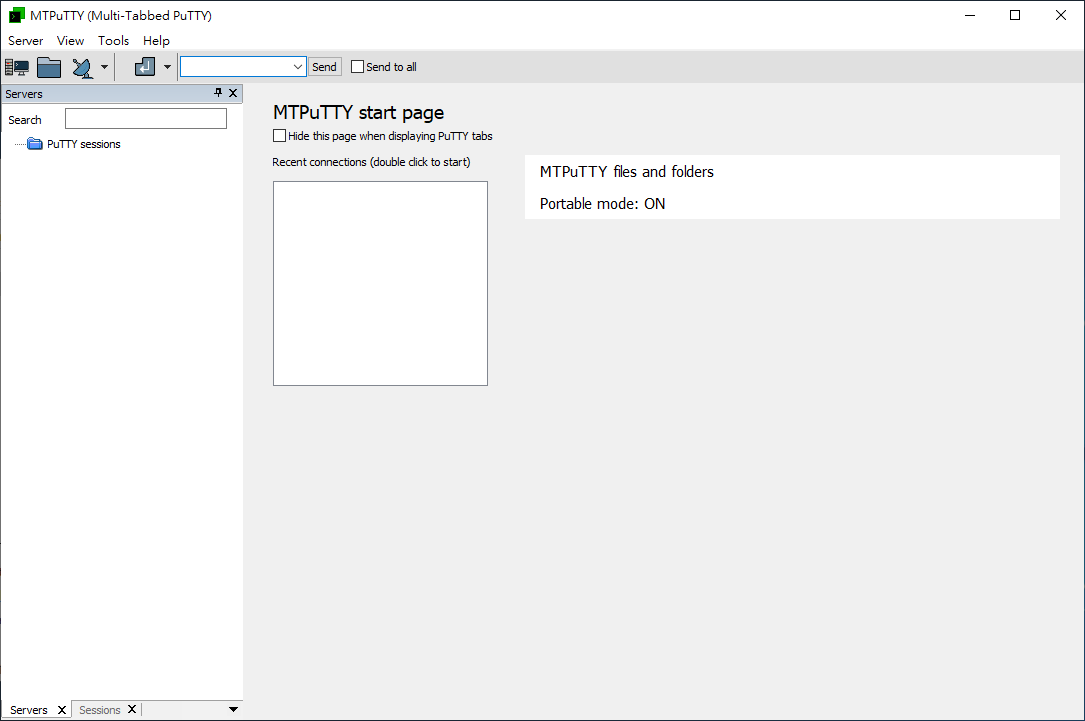Click the Send button
Viewport: 1085px width, 721px height.
pos(324,66)
